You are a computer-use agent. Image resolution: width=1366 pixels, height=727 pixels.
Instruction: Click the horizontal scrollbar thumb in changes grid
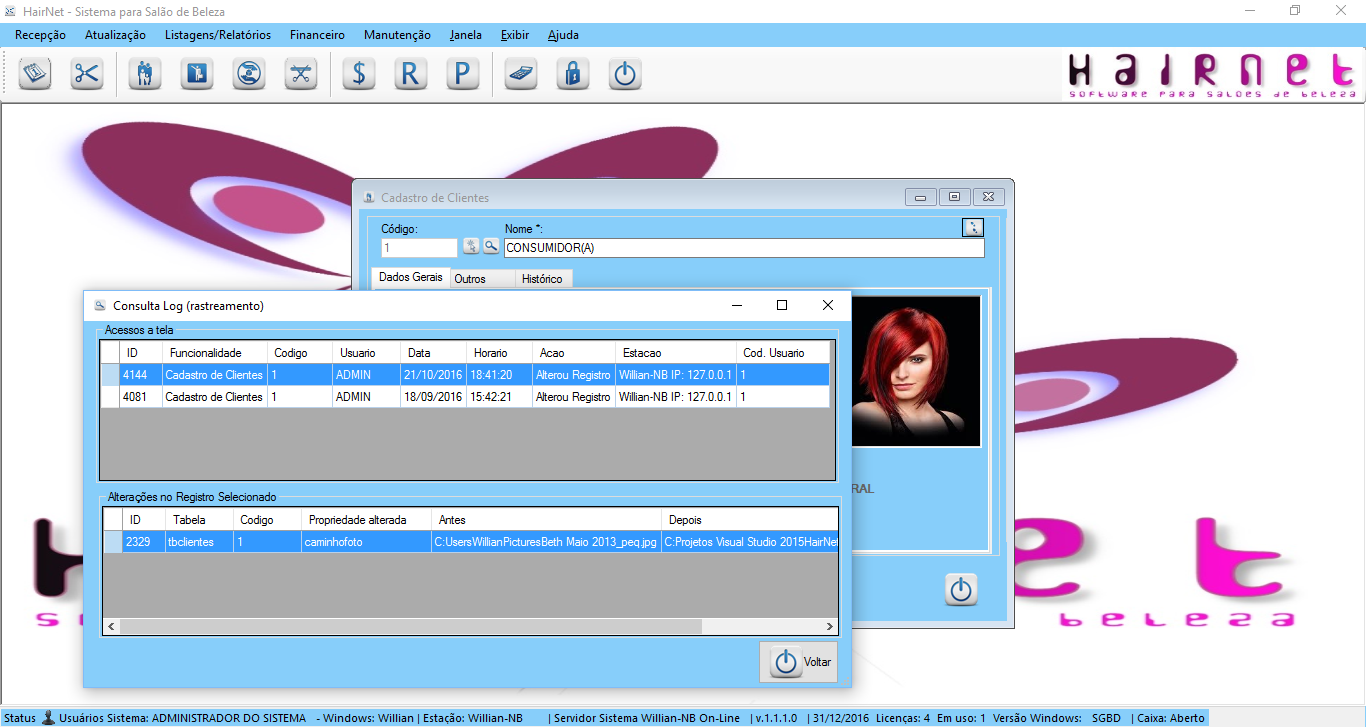411,626
